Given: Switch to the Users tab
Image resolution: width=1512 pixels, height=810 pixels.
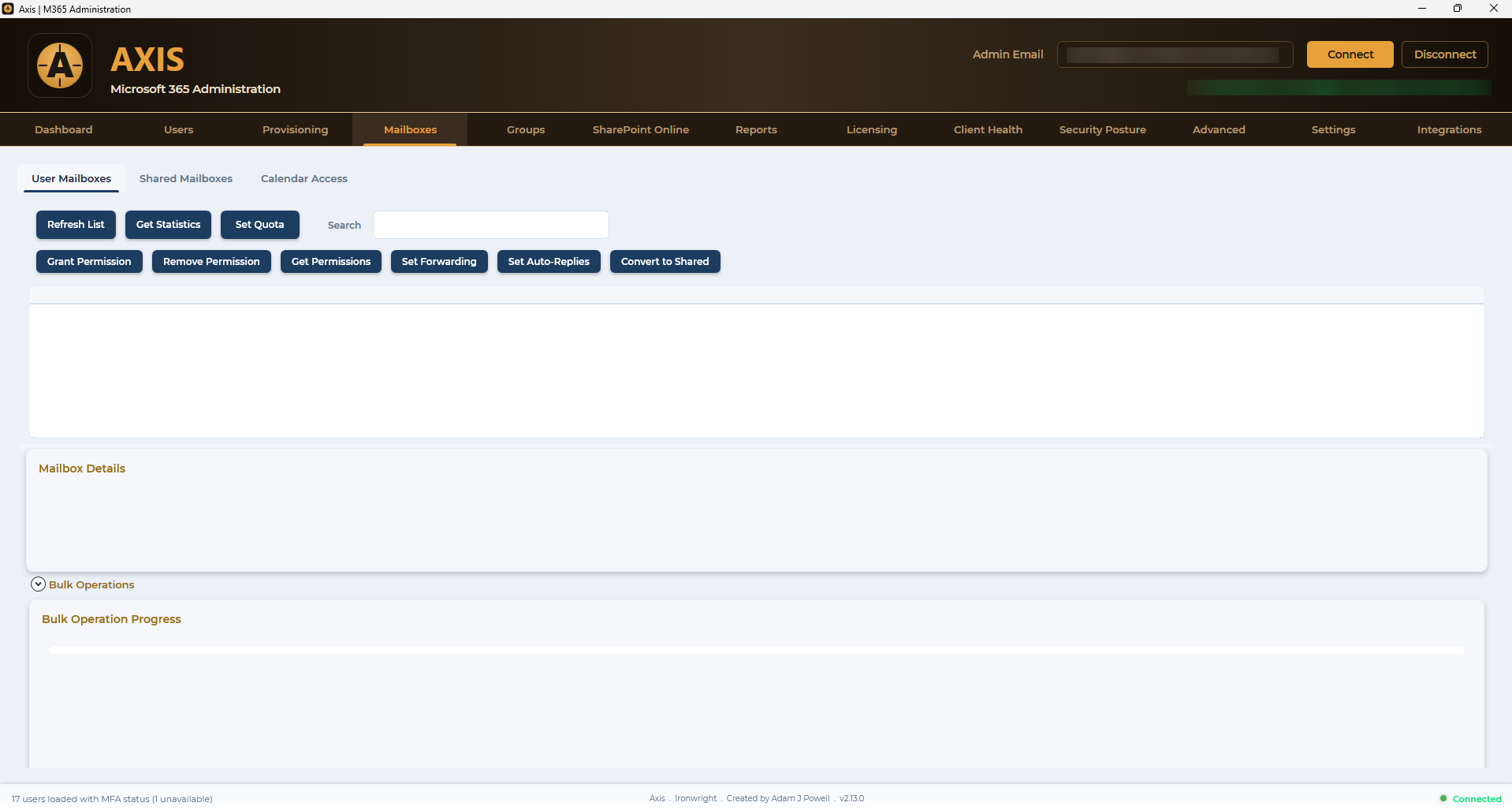Looking at the screenshot, I should point(179,129).
